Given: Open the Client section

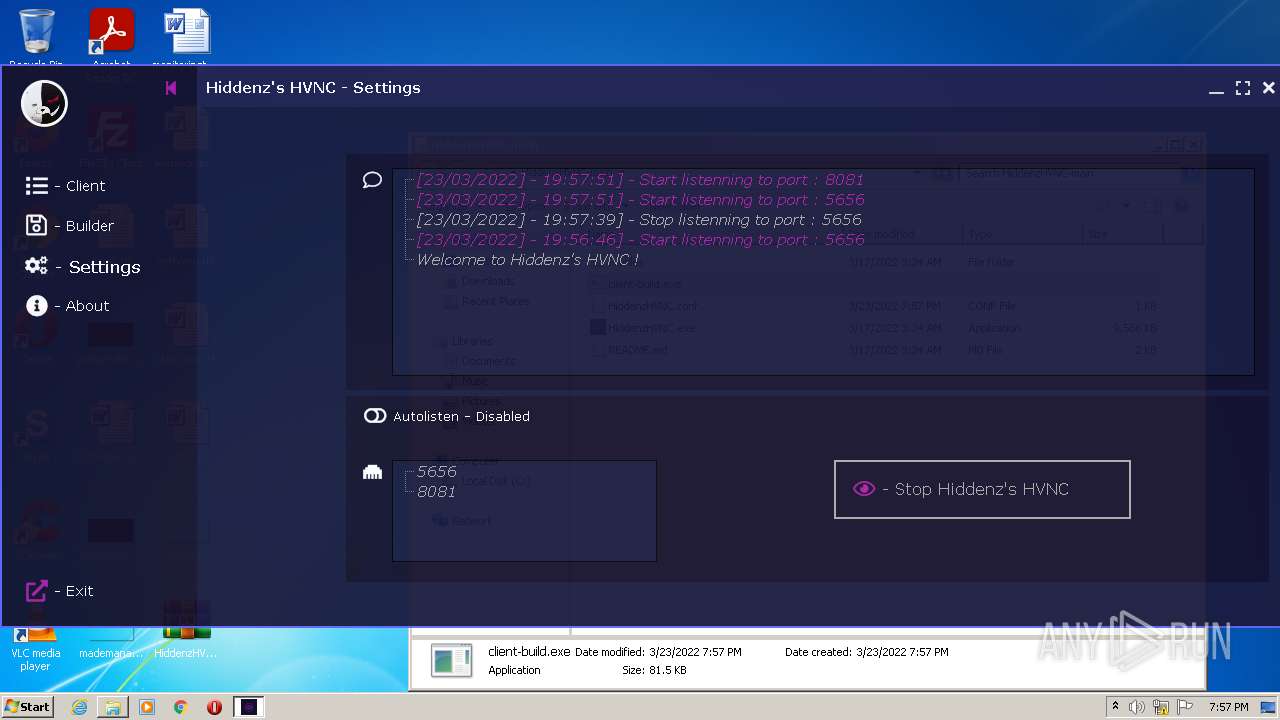Looking at the screenshot, I should pos(66,186).
